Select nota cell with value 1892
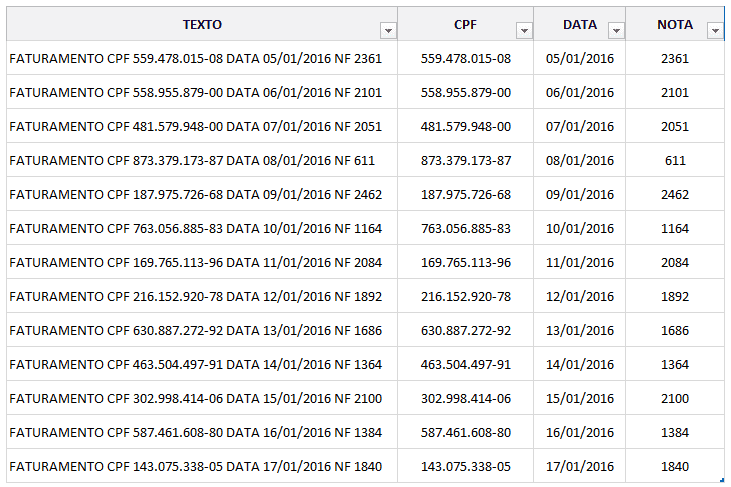 [x=675, y=297]
